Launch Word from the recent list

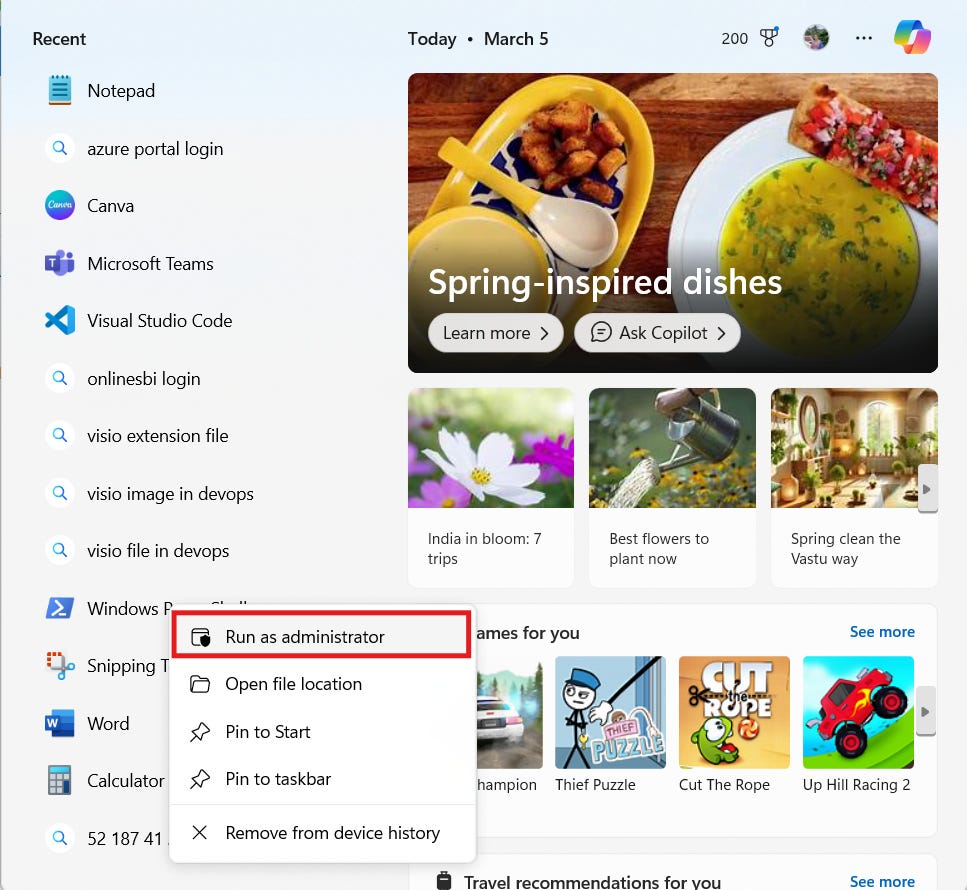click(108, 723)
